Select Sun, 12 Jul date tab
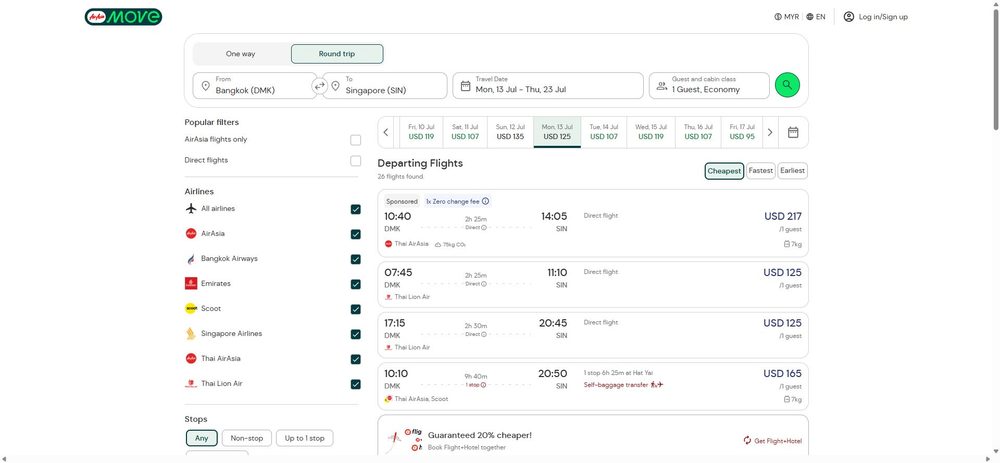1000x463 pixels. point(510,132)
